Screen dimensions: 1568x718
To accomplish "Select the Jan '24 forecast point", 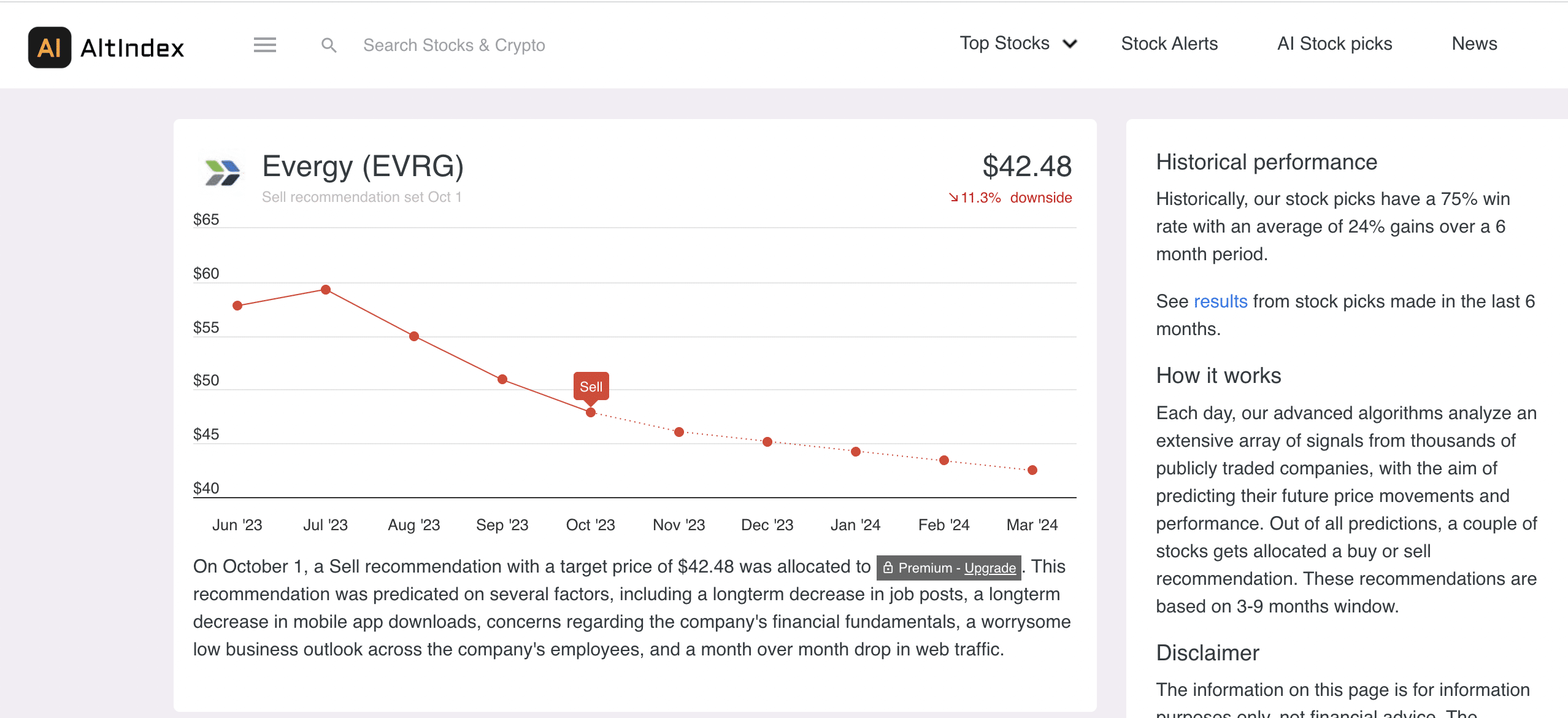I will tap(856, 452).
